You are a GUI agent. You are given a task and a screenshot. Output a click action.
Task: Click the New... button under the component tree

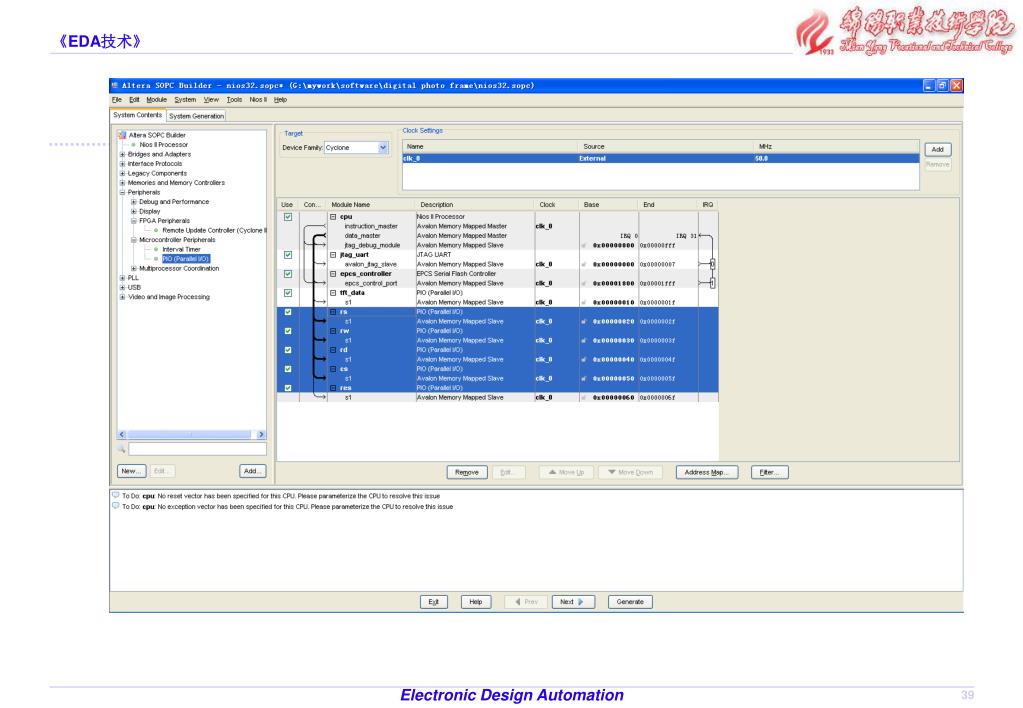pyautogui.click(x=131, y=471)
